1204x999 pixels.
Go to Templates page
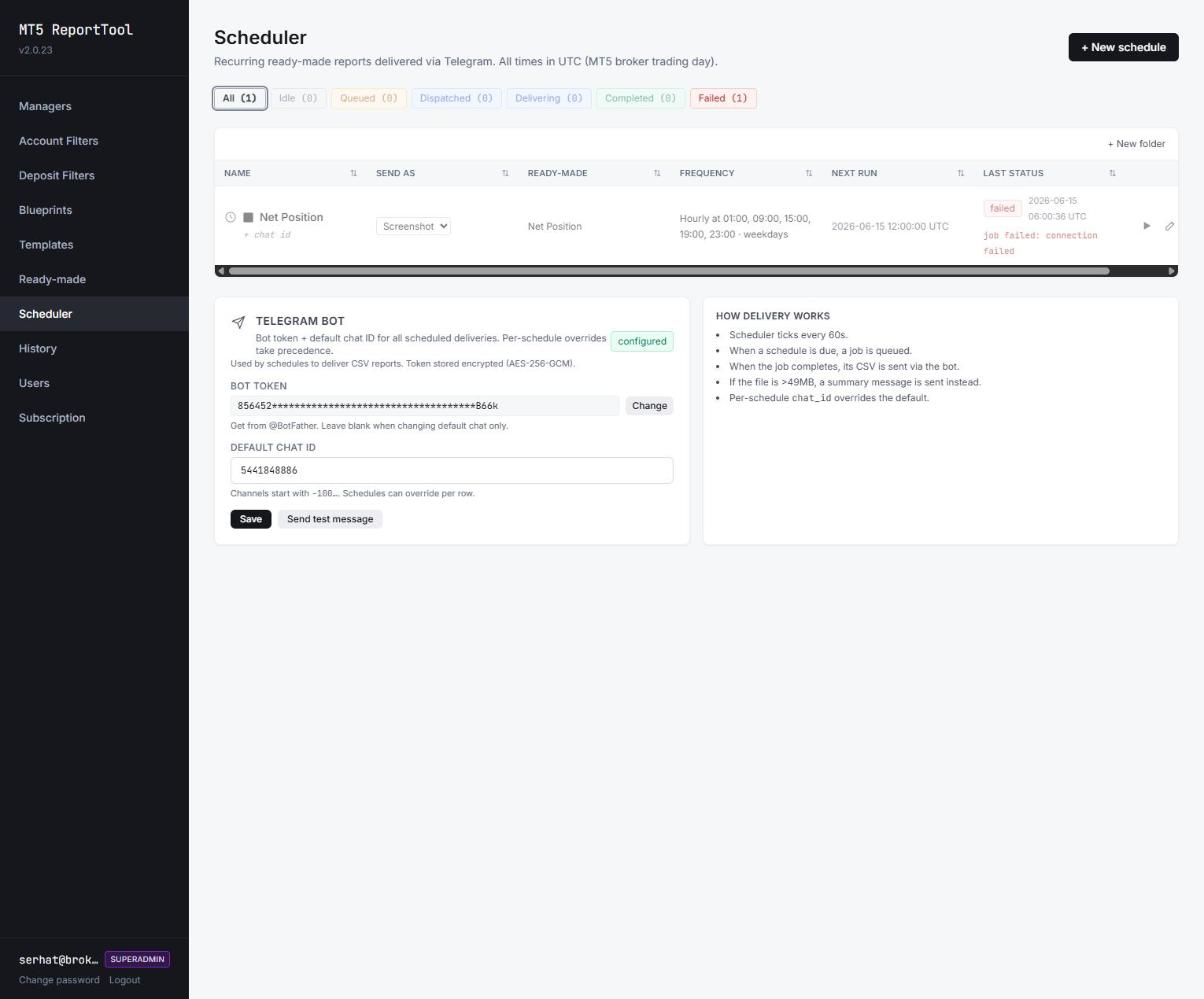[94, 245]
